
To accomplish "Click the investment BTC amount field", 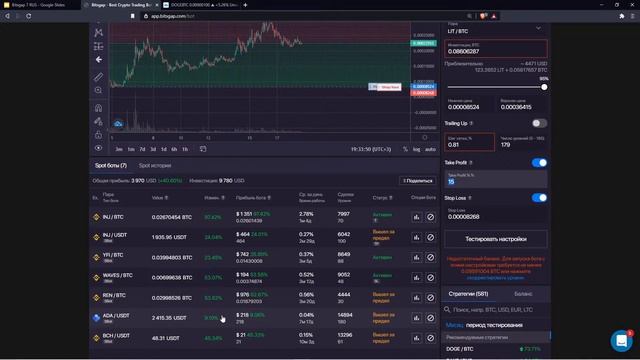I will tap(496, 49).
